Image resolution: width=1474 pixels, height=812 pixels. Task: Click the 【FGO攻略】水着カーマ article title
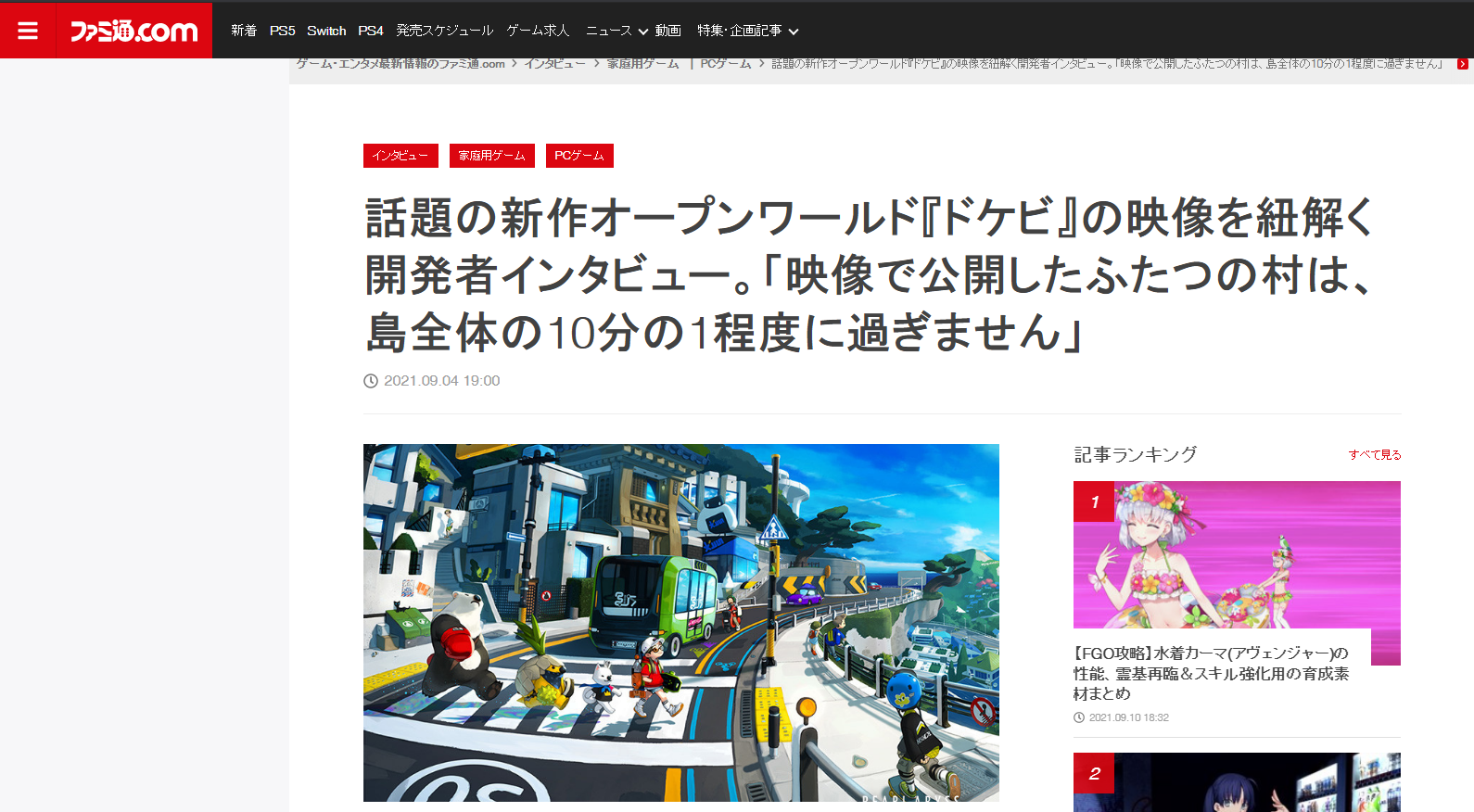(x=1211, y=673)
